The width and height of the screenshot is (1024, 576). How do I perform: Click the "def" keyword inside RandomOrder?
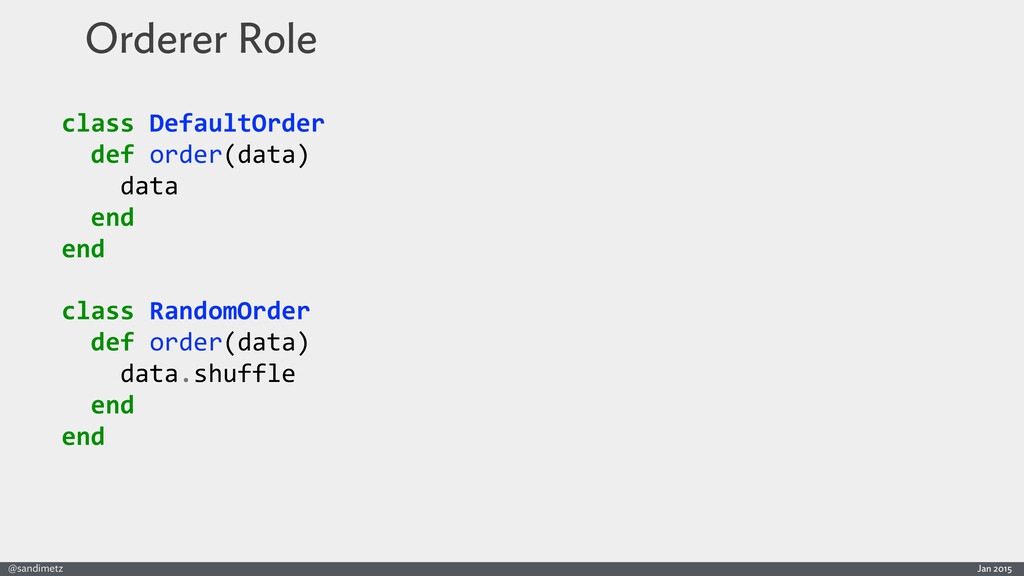click(112, 343)
